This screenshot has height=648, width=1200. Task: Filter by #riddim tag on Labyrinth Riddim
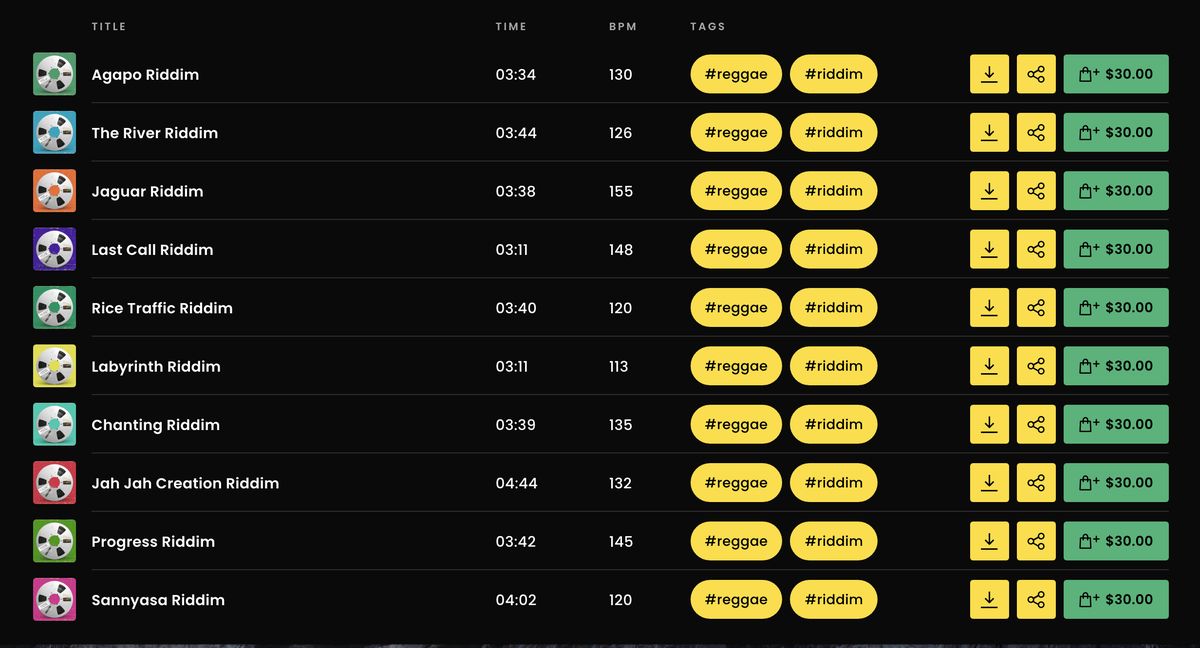(834, 366)
